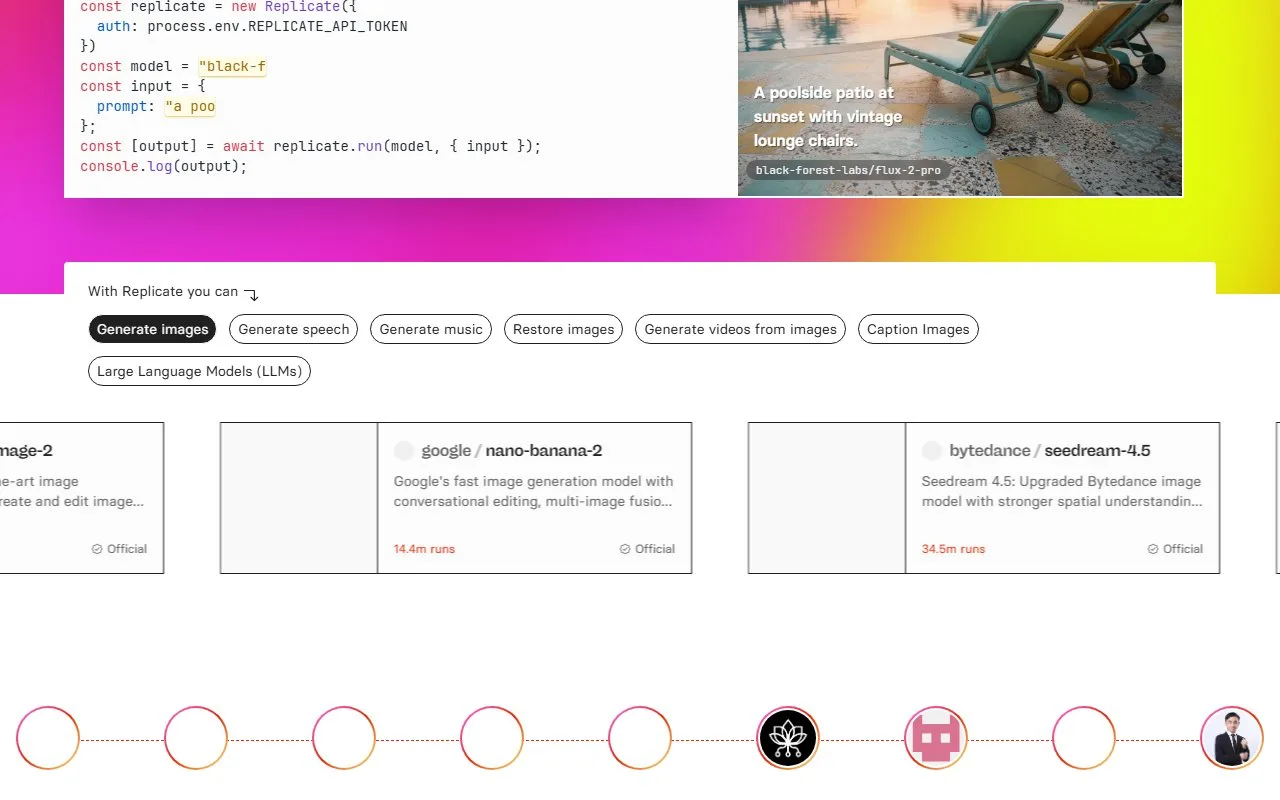Select the Caption Images pill
This screenshot has width=1280, height=800.
click(x=918, y=329)
